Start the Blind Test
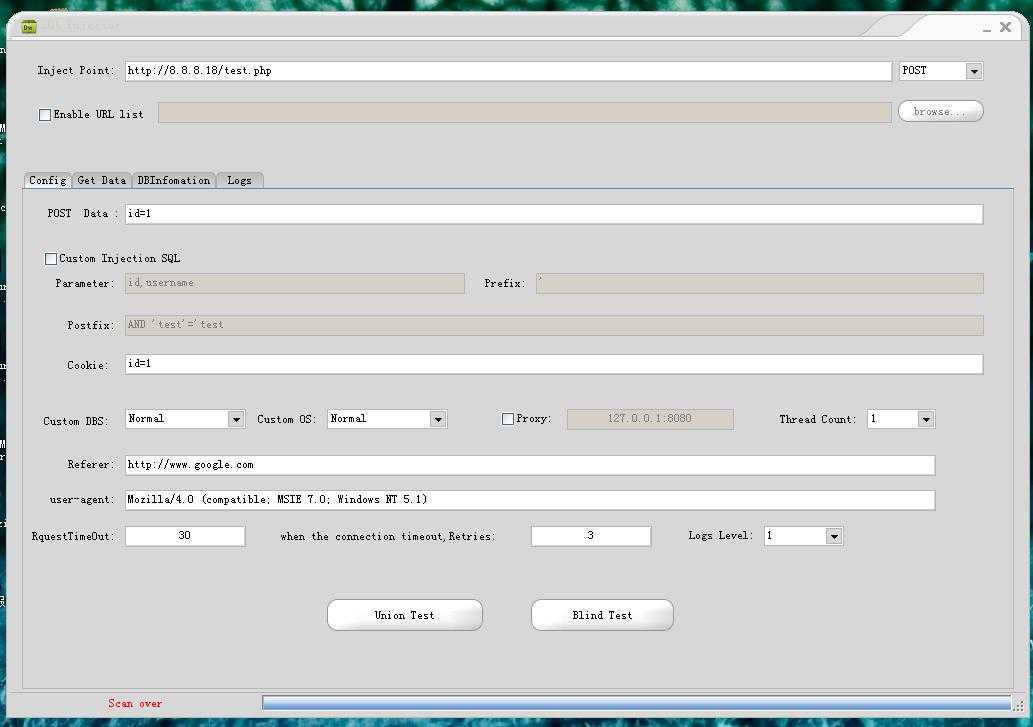Image resolution: width=1033 pixels, height=727 pixels. coord(602,615)
